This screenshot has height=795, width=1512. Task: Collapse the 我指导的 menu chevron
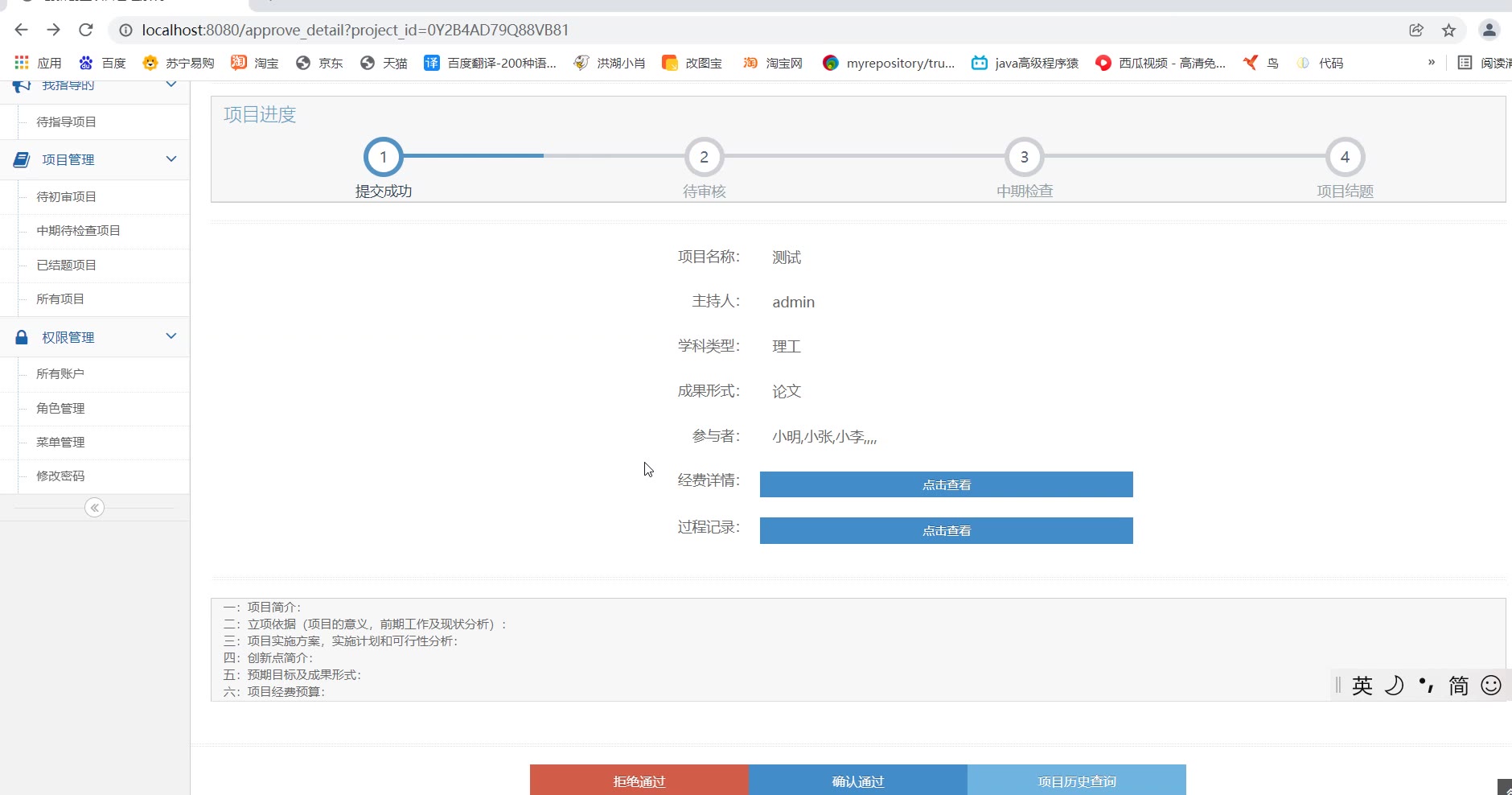click(x=171, y=84)
